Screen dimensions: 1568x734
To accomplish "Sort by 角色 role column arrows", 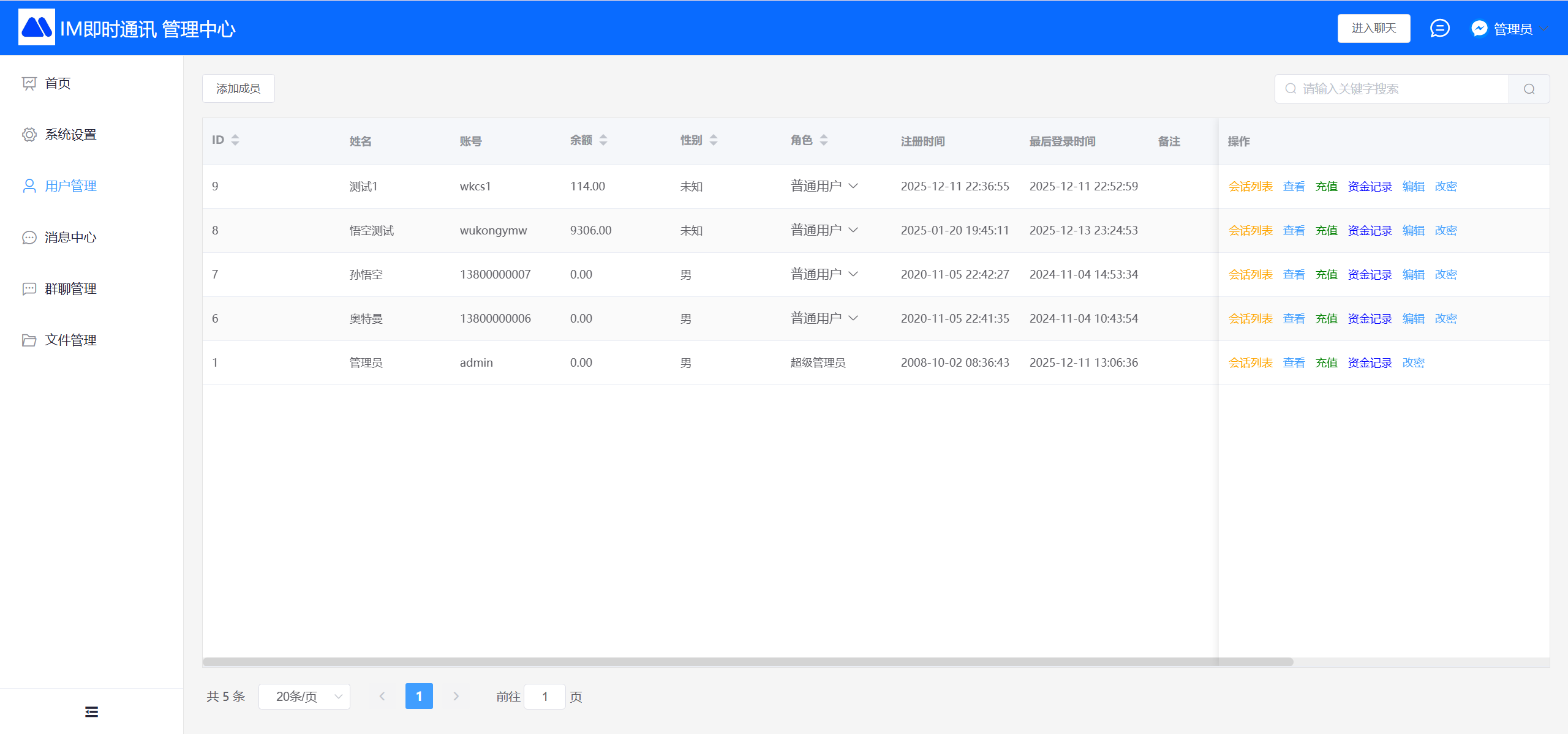I will 824,140.
